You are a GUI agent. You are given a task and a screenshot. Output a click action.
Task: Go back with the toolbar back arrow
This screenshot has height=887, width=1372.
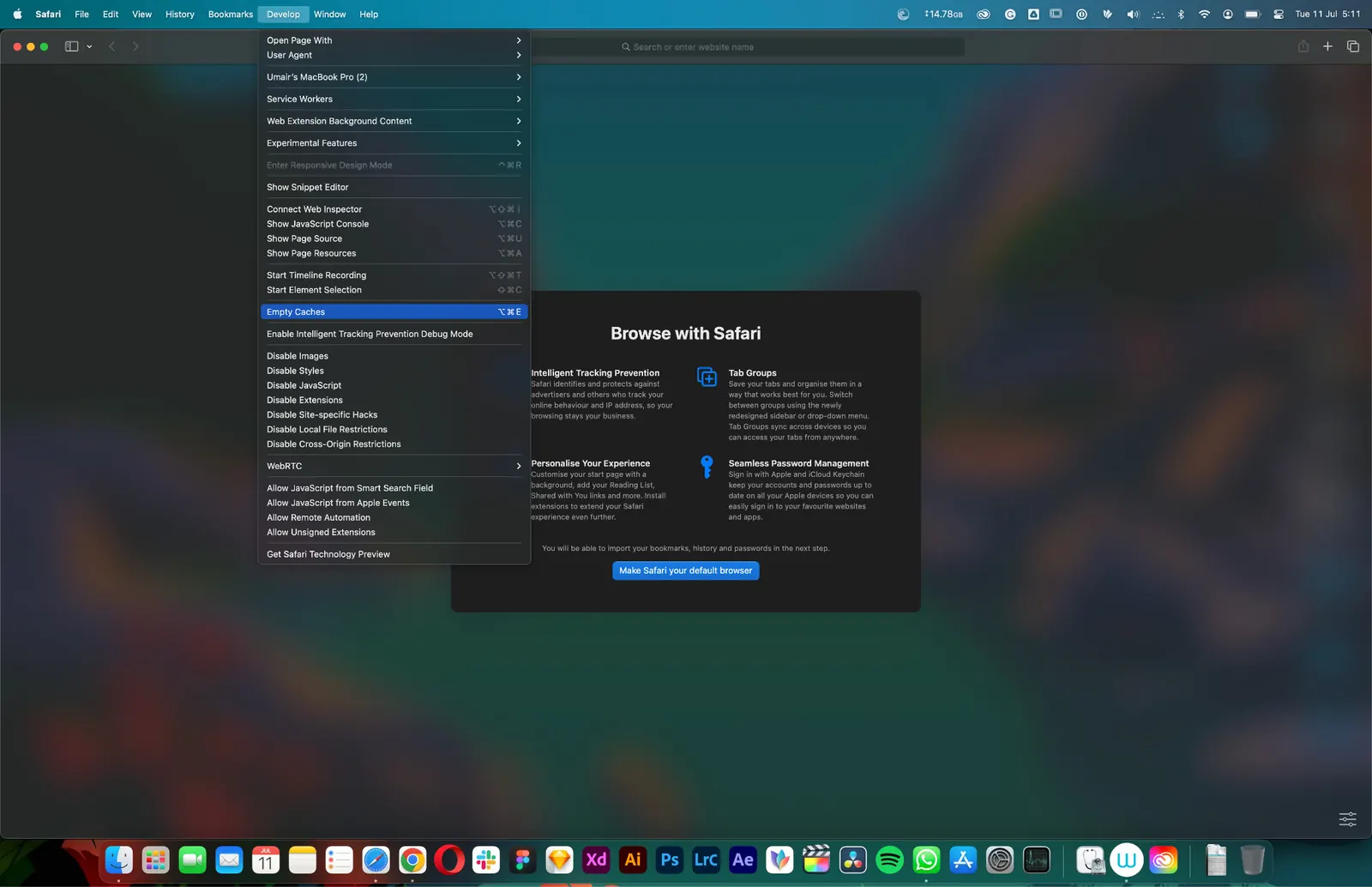[112, 46]
